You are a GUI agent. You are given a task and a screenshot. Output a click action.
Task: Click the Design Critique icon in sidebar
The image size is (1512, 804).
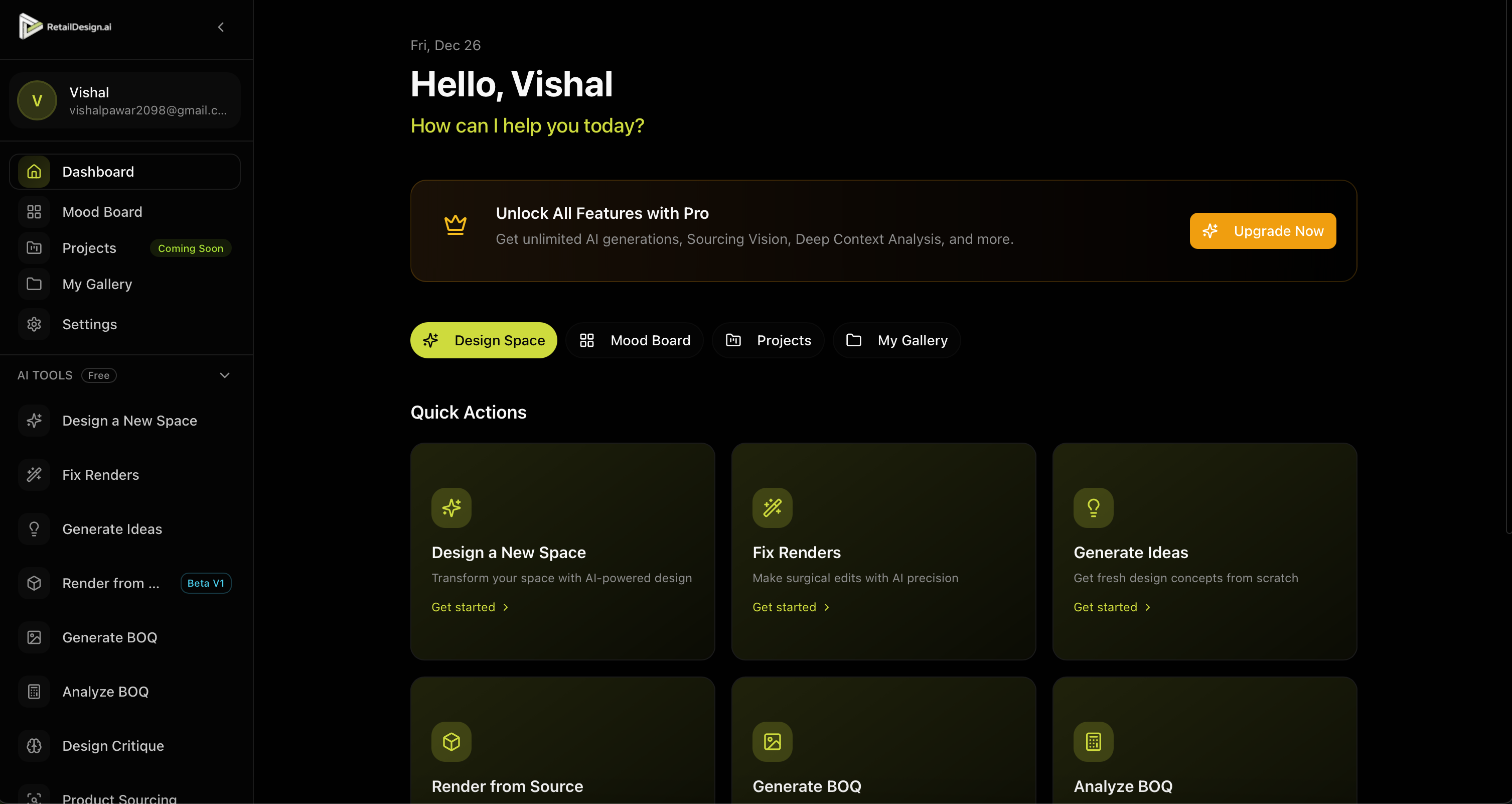(34, 745)
